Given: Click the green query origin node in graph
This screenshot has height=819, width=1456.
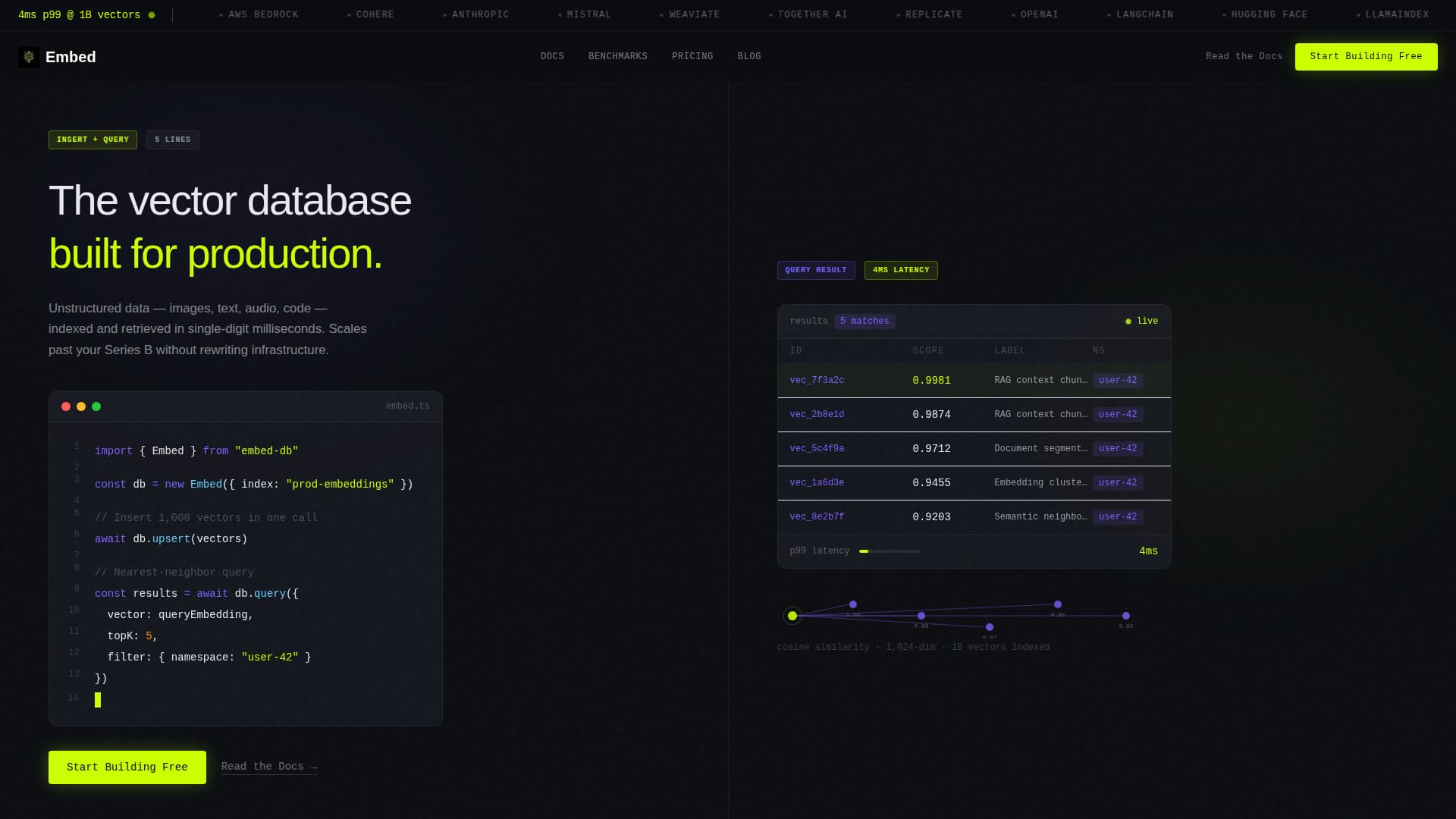Looking at the screenshot, I should 792,616.
